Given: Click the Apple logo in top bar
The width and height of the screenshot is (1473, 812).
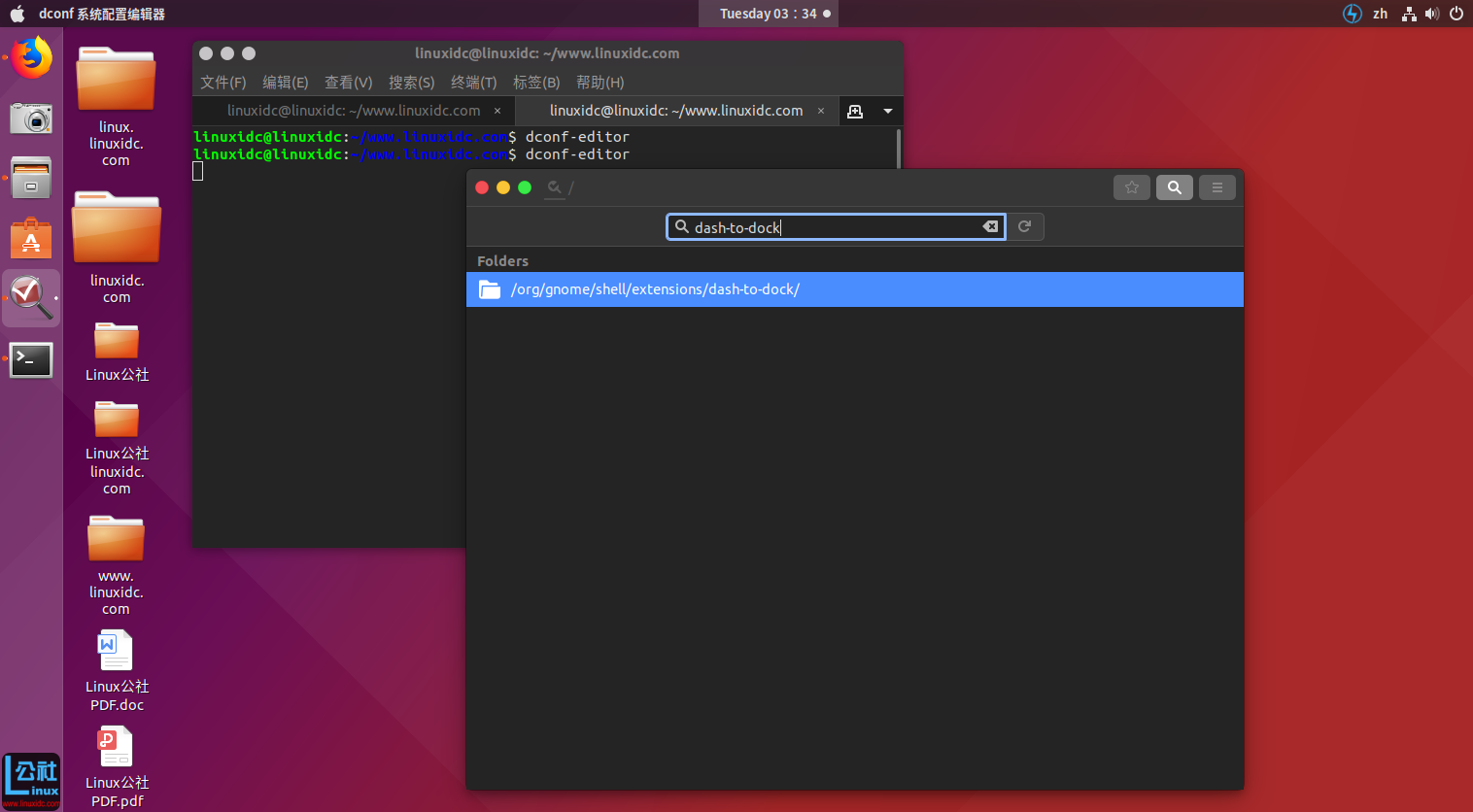Looking at the screenshot, I should click(17, 14).
